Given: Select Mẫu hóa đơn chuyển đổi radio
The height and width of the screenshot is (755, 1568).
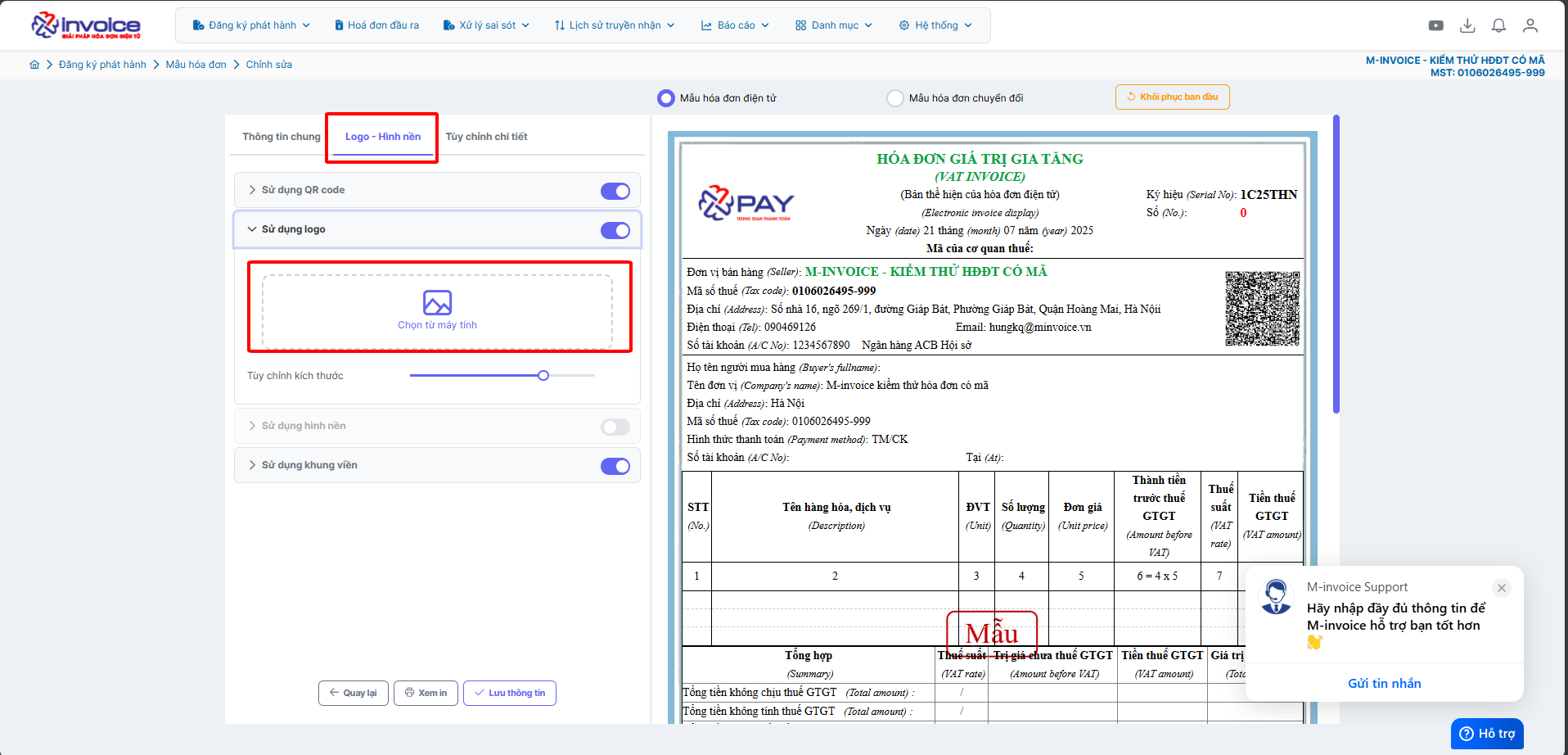Looking at the screenshot, I should tap(895, 98).
